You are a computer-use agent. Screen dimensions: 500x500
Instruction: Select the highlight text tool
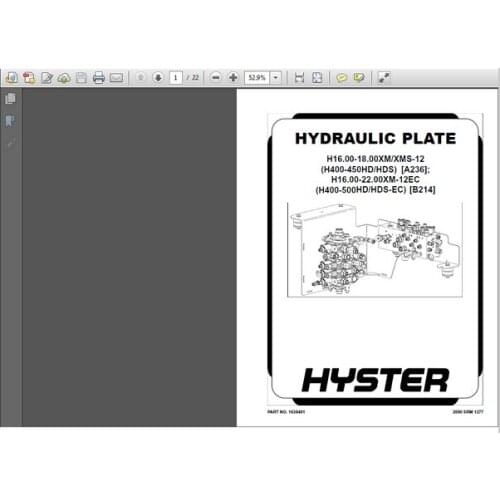coord(359,78)
